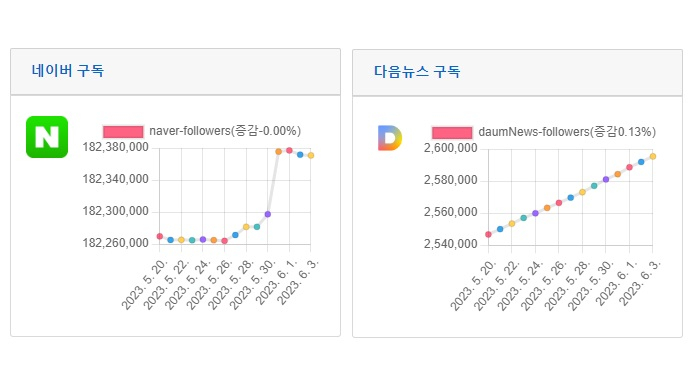Toggle the naver-followers legend color box
Image resolution: width=692 pixels, height=385 pixels.
tap(123, 132)
